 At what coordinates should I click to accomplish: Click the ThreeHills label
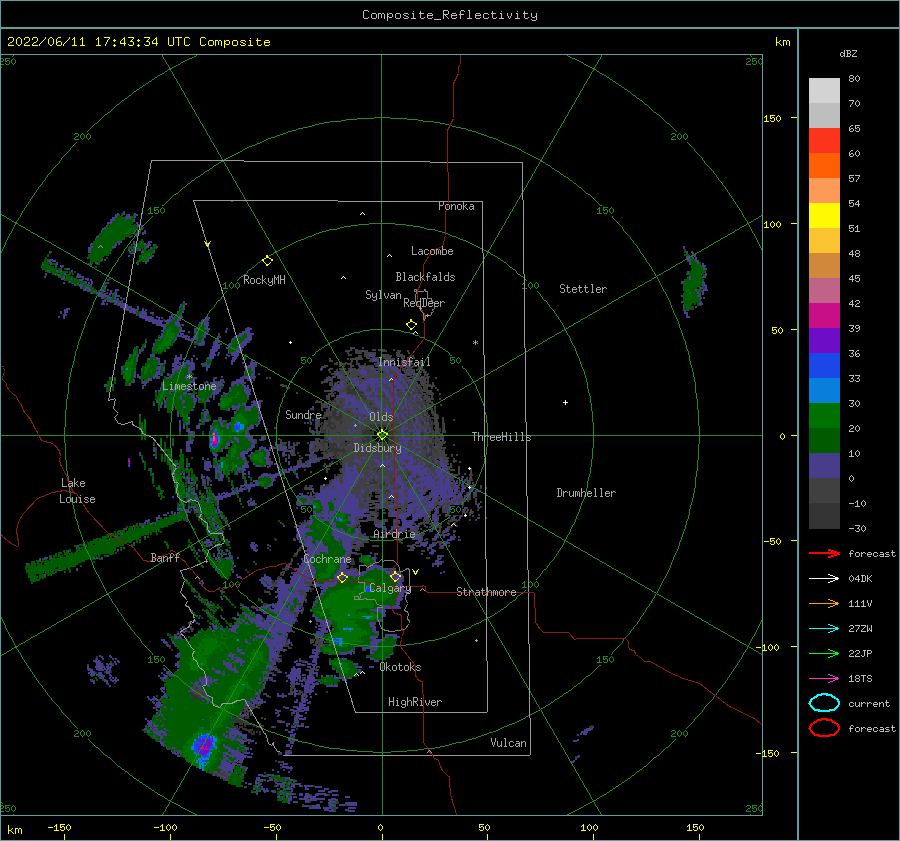pos(502,437)
